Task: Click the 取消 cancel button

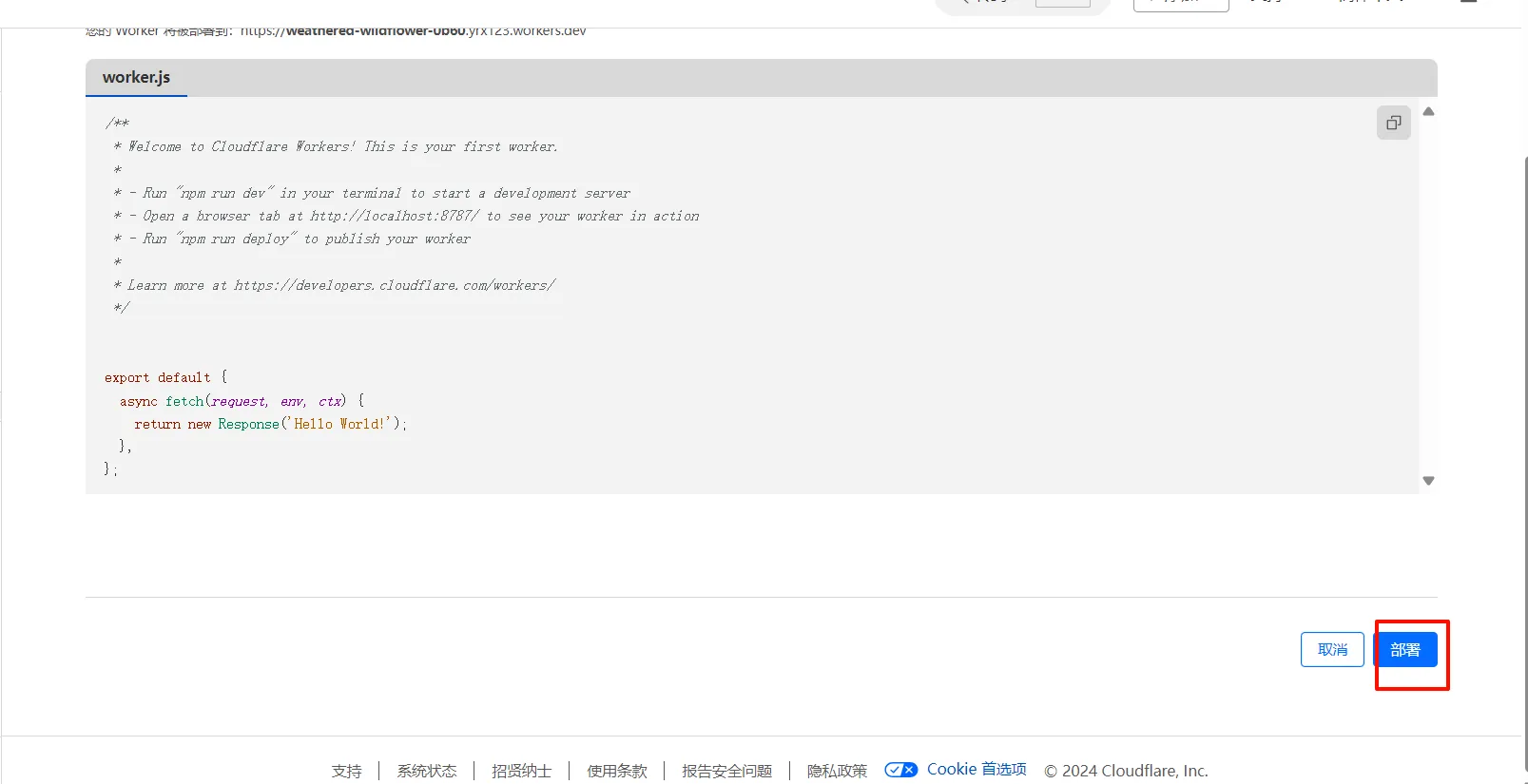Action: pos(1332,650)
